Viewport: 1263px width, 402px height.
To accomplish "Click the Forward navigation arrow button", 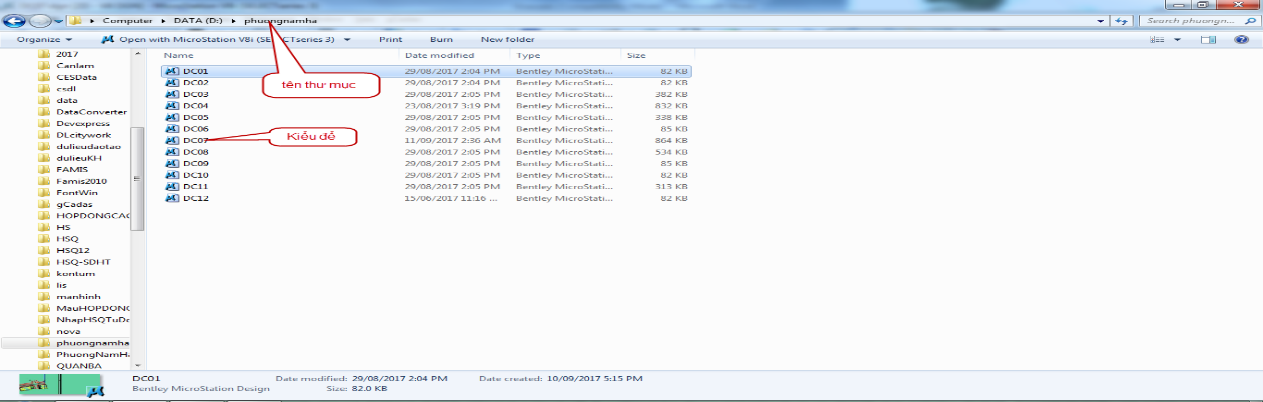I will click(39, 20).
